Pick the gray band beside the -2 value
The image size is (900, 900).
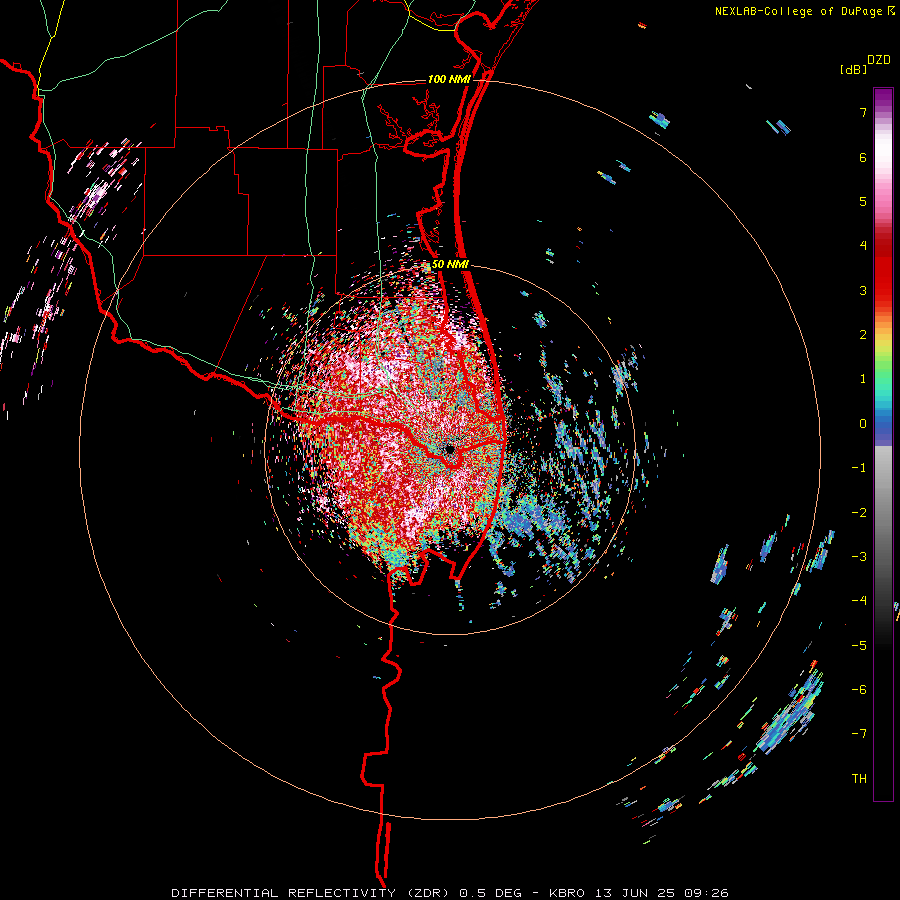pos(883,513)
